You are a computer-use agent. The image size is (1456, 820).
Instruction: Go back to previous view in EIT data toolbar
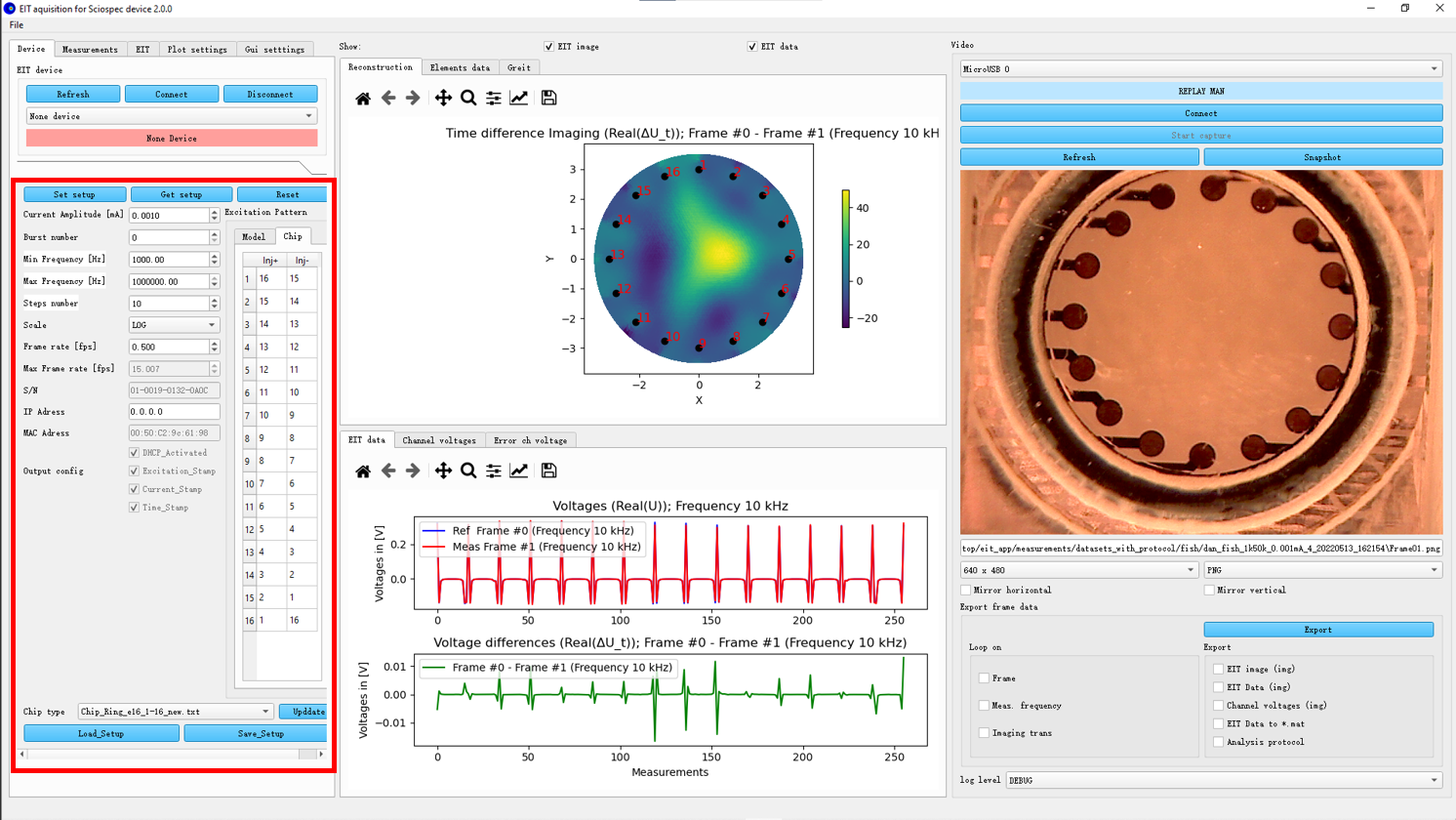[x=388, y=471]
